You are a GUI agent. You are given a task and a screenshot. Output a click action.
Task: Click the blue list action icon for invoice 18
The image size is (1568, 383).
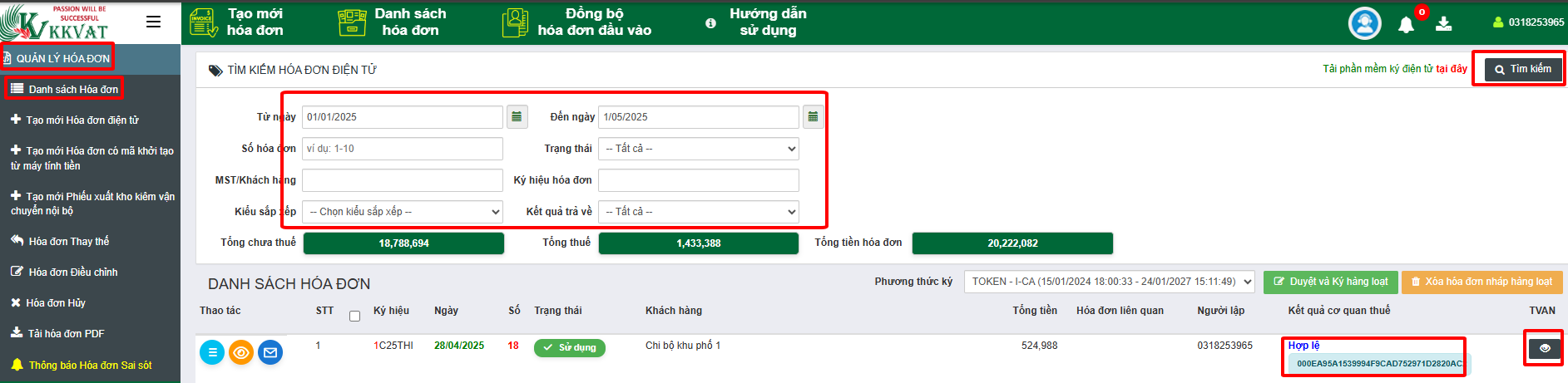pyautogui.click(x=212, y=352)
